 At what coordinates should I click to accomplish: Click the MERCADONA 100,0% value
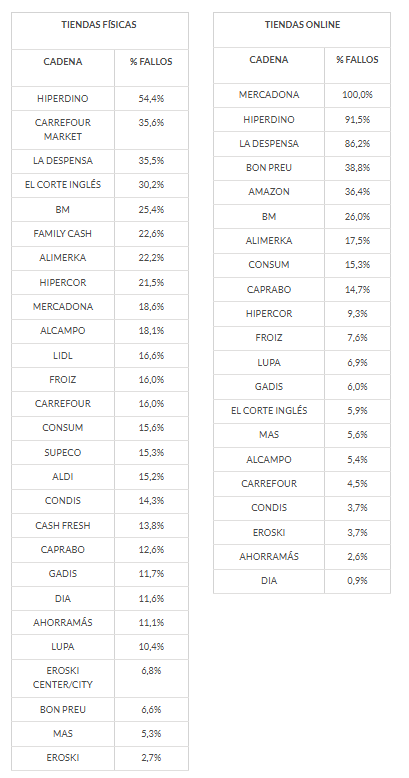[357, 95]
